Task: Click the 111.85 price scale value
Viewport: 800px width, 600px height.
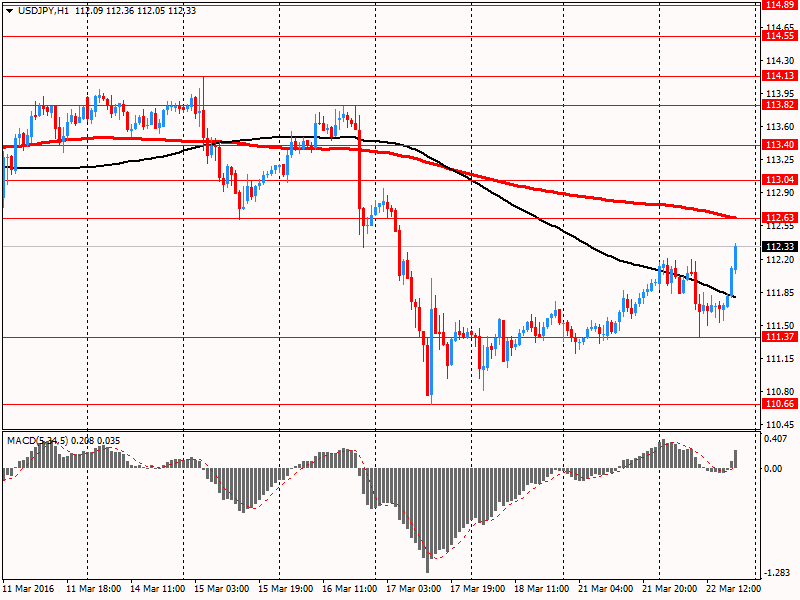Action: point(780,293)
